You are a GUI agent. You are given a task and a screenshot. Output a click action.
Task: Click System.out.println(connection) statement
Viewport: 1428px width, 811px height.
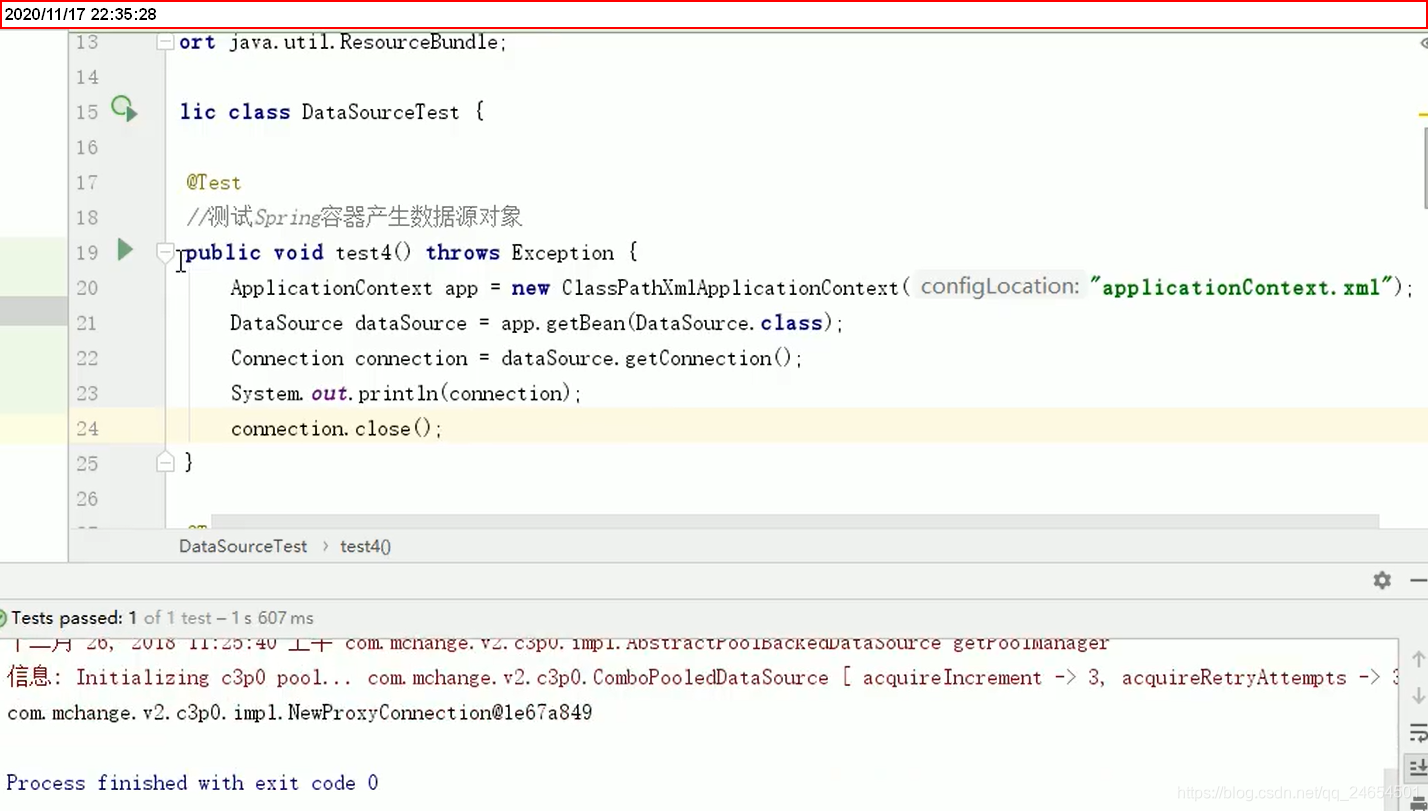pos(406,393)
